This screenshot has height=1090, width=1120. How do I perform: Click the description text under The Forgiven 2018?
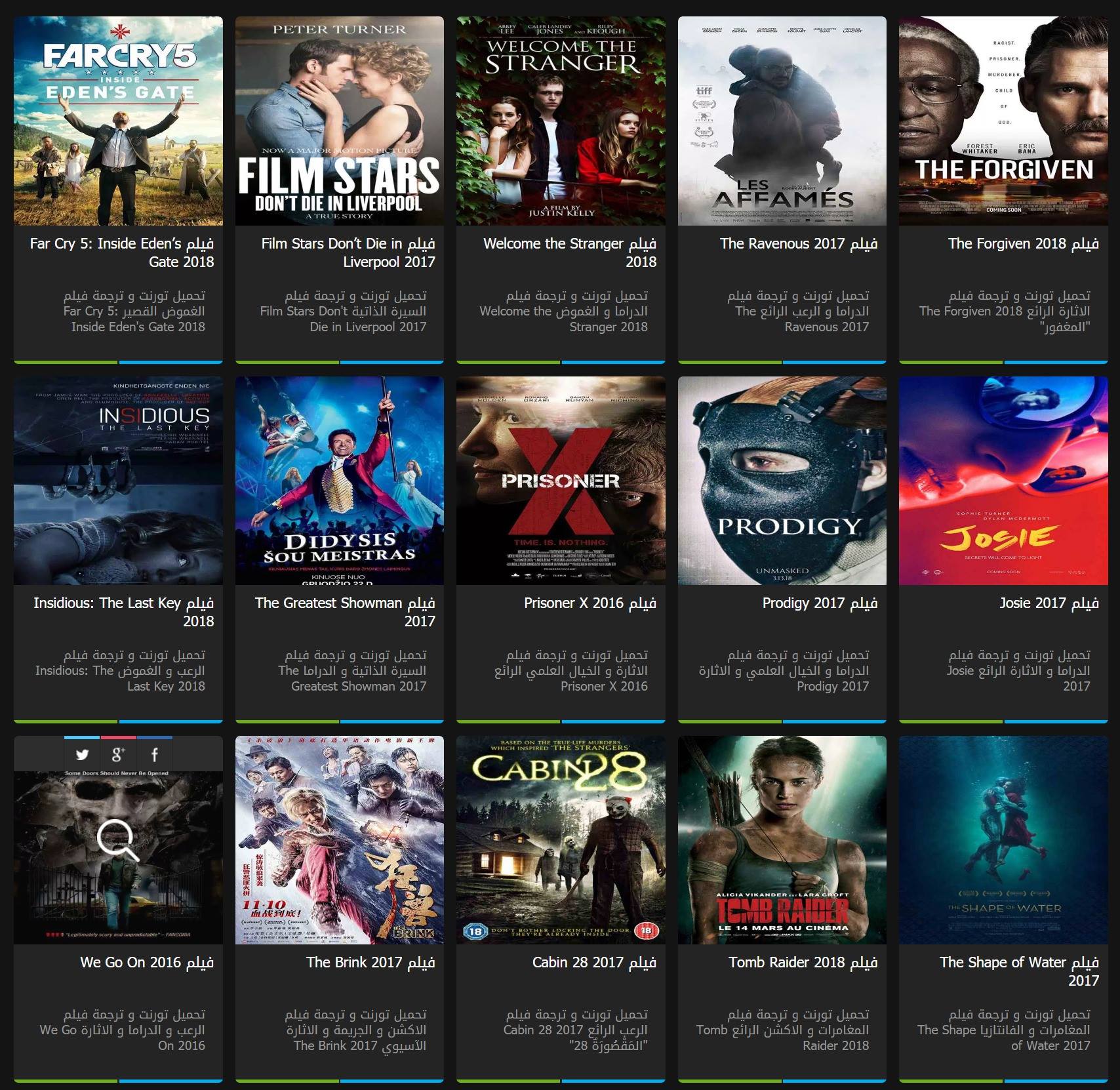point(1005,312)
